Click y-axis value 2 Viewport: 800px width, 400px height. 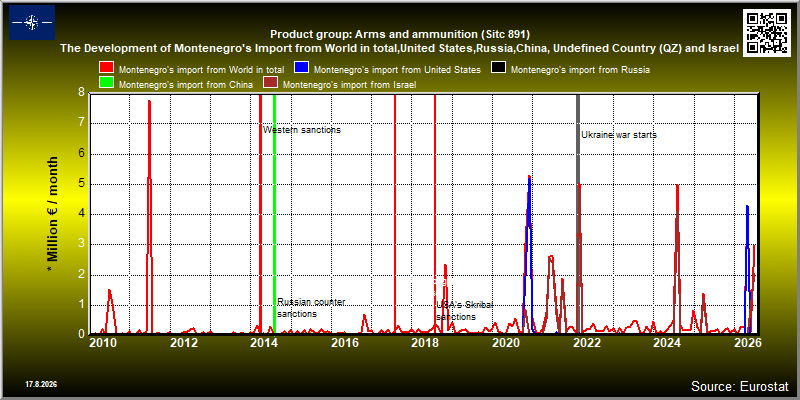(81, 275)
